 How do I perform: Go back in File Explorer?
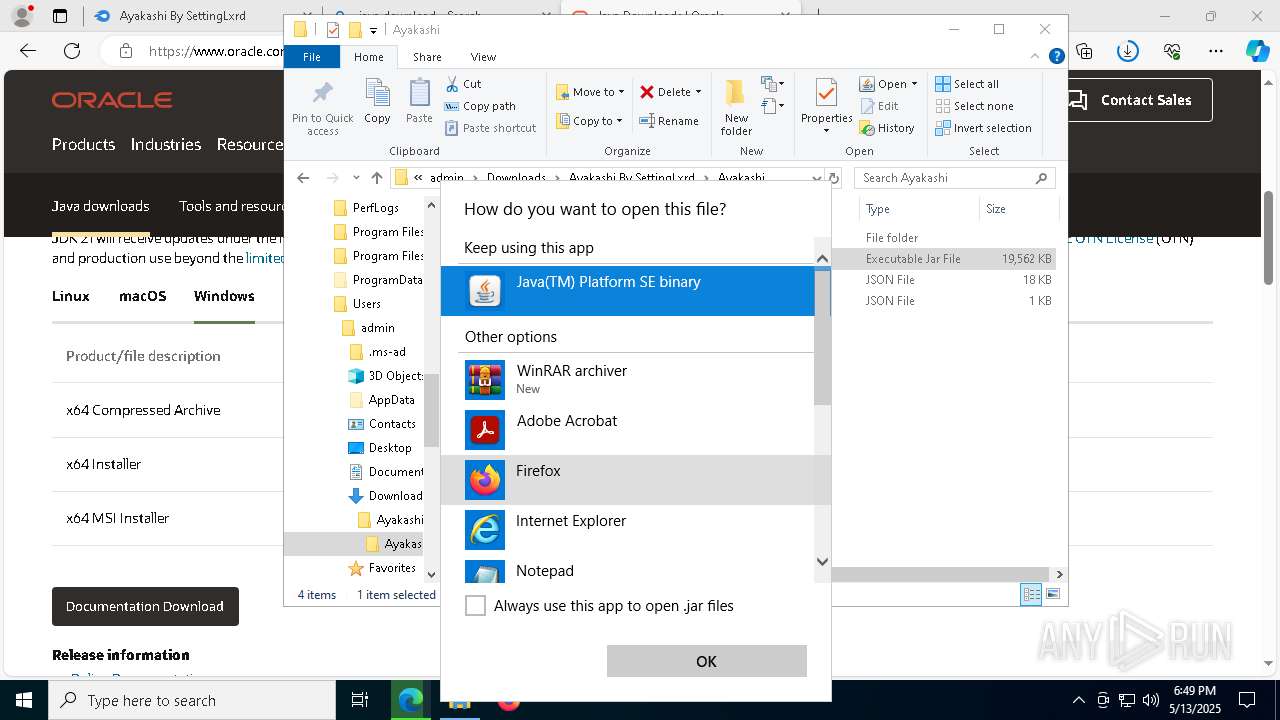[303, 178]
